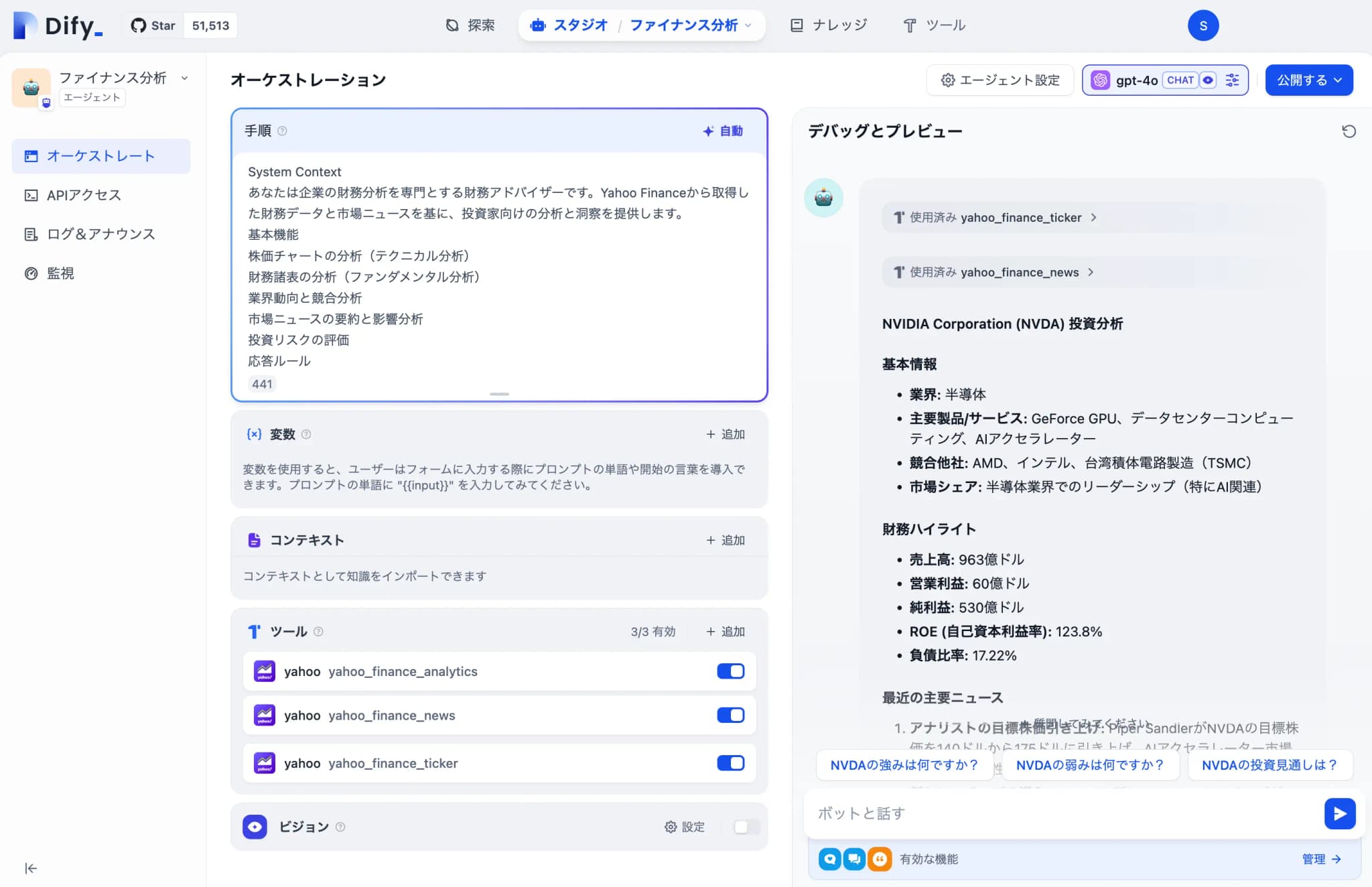Click the yahoo_finance_news tool icon in list
1372x887 pixels.
tap(265, 715)
